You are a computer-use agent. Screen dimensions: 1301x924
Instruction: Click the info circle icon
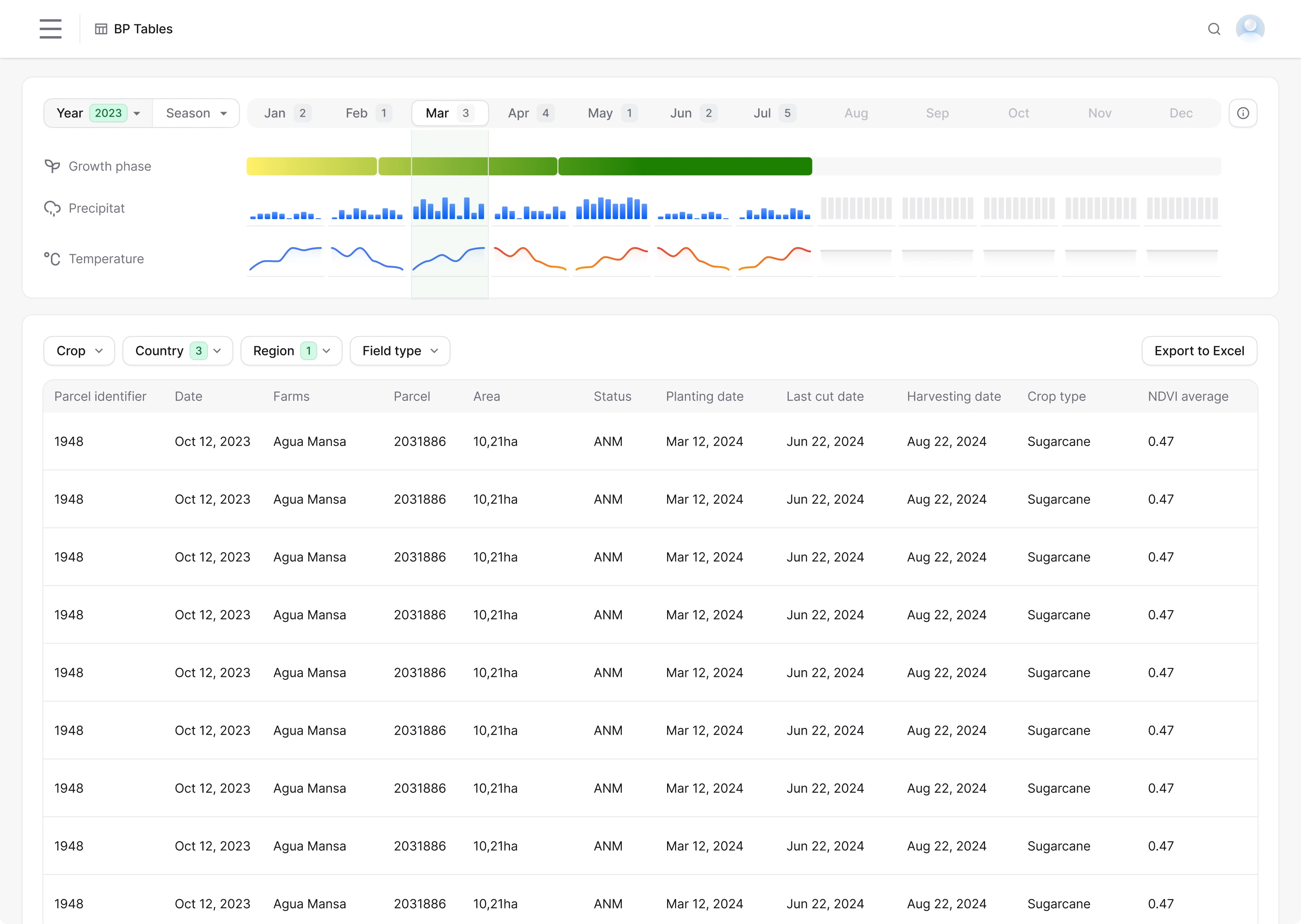pyautogui.click(x=1242, y=113)
